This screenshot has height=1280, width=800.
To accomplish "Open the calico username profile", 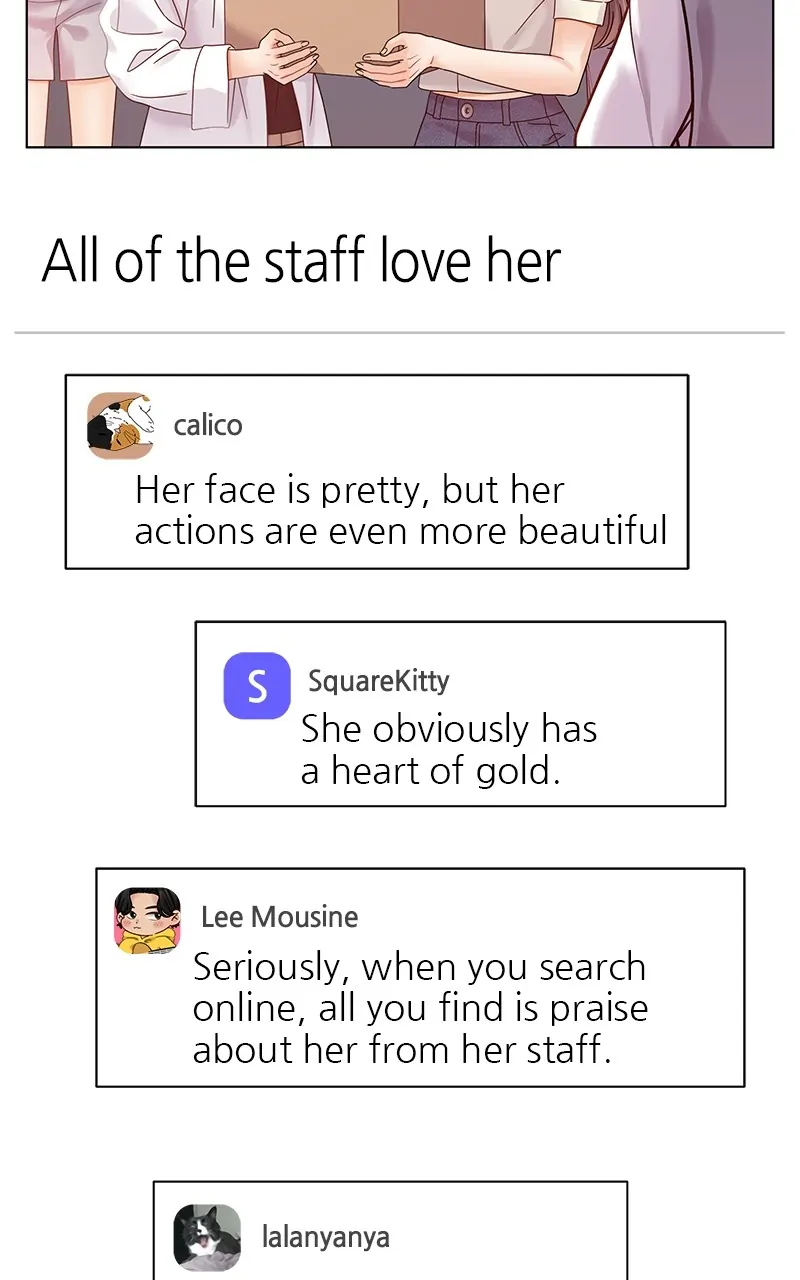I will coord(208,425).
